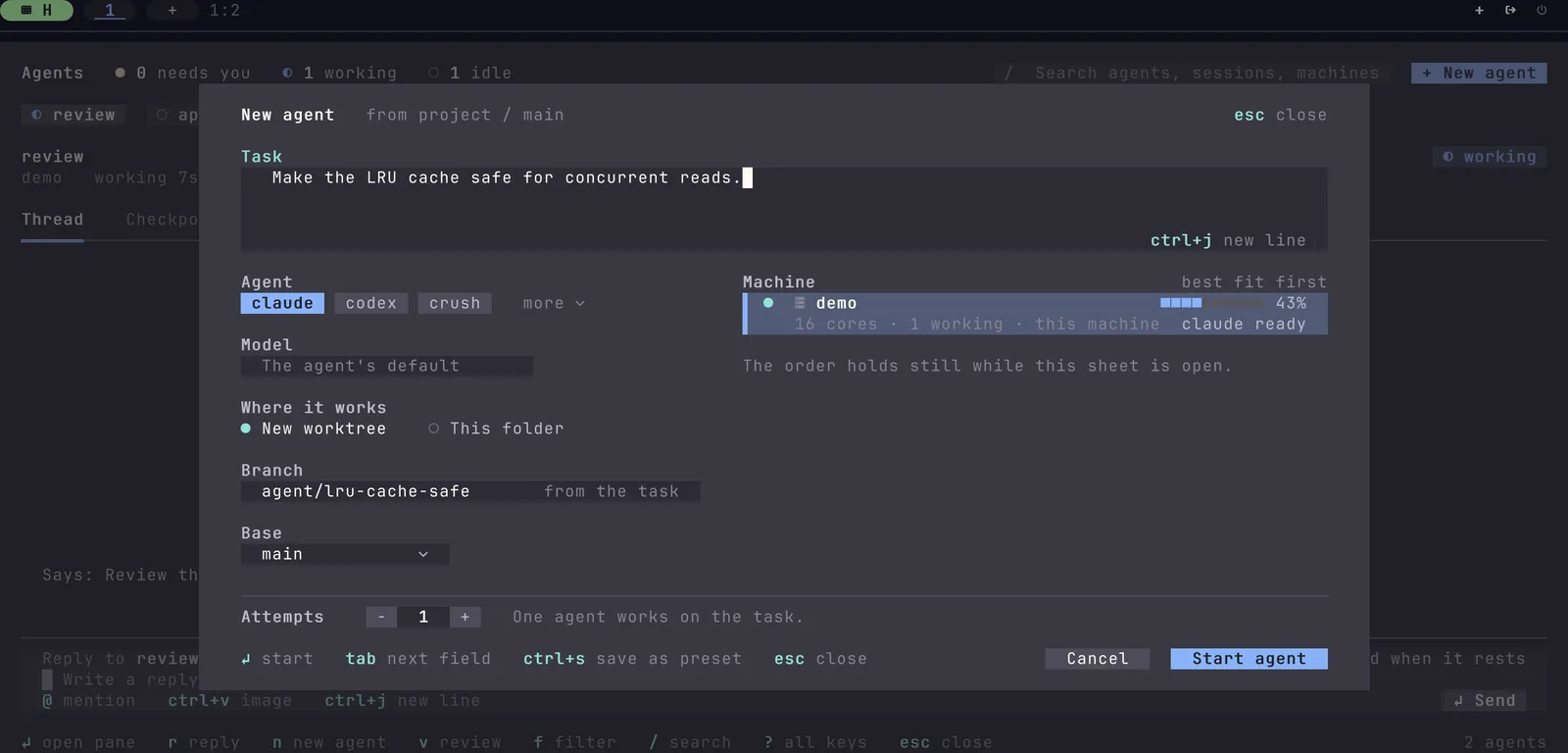The width and height of the screenshot is (1568, 753).
Task: Expand the more agents dropdown
Action: click(x=554, y=303)
